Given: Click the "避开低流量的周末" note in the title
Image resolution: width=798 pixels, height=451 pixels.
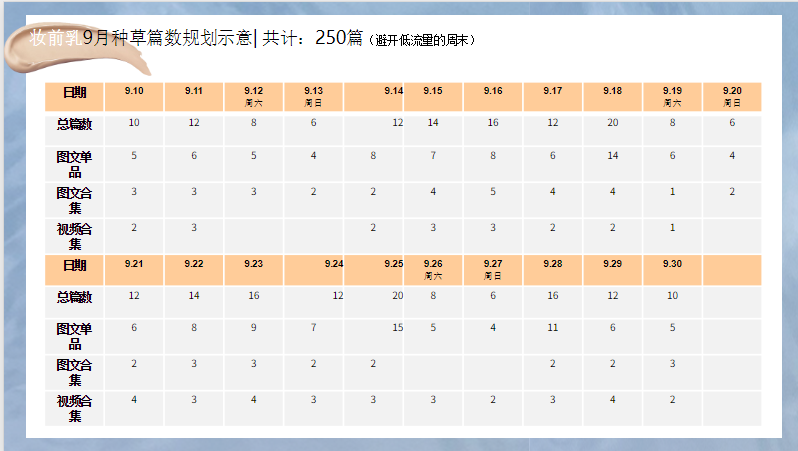Looking at the screenshot, I should click(x=422, y=41).
